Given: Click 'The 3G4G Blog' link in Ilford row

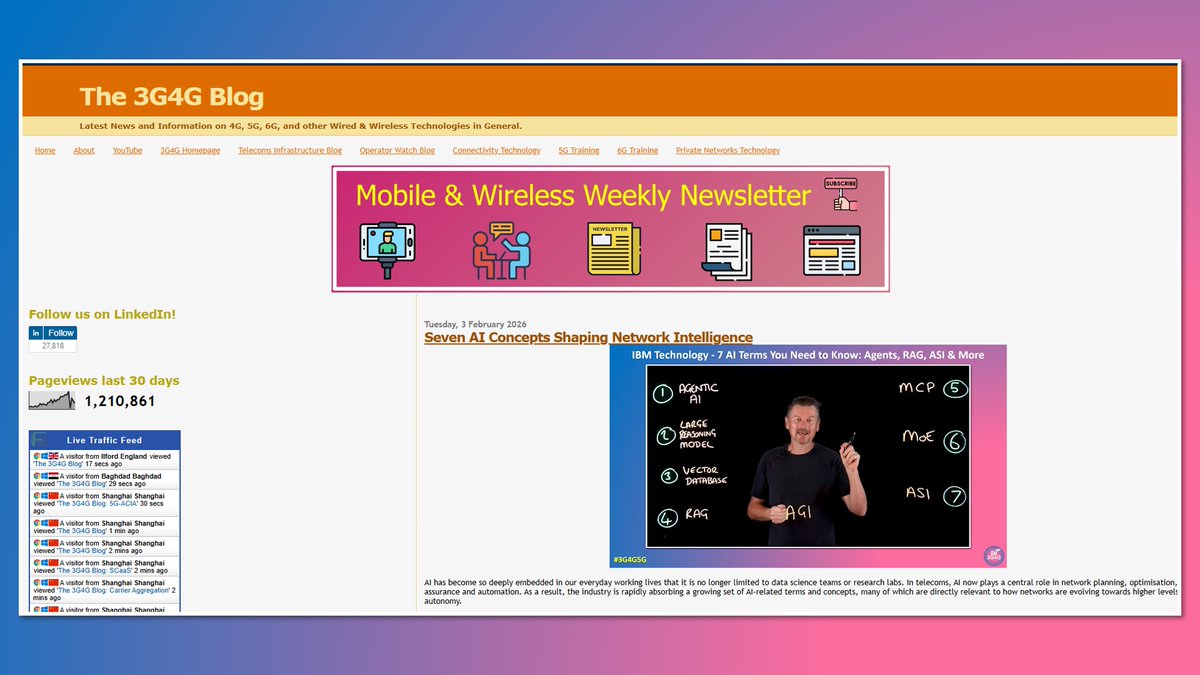Looking at the screenshot, I should [x=58, y=464].
